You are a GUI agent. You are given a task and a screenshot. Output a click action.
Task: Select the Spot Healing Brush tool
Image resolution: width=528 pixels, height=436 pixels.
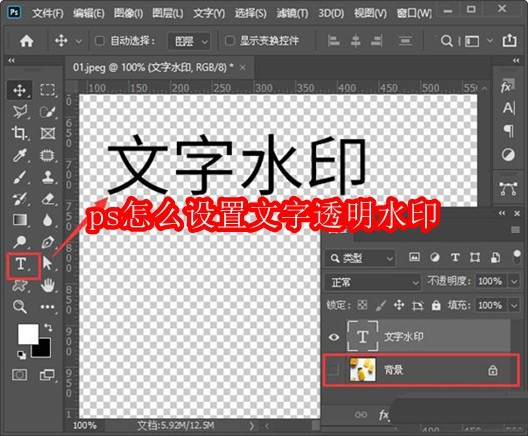click(x=47, y=155)
